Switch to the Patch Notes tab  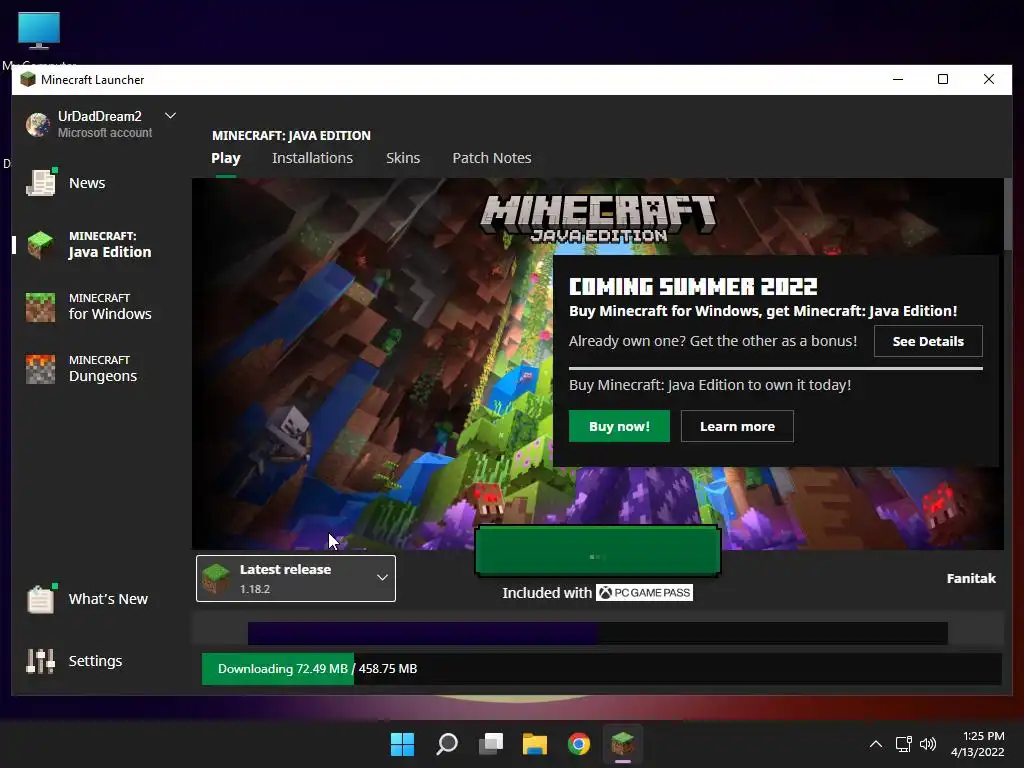[x=492, y=158]
